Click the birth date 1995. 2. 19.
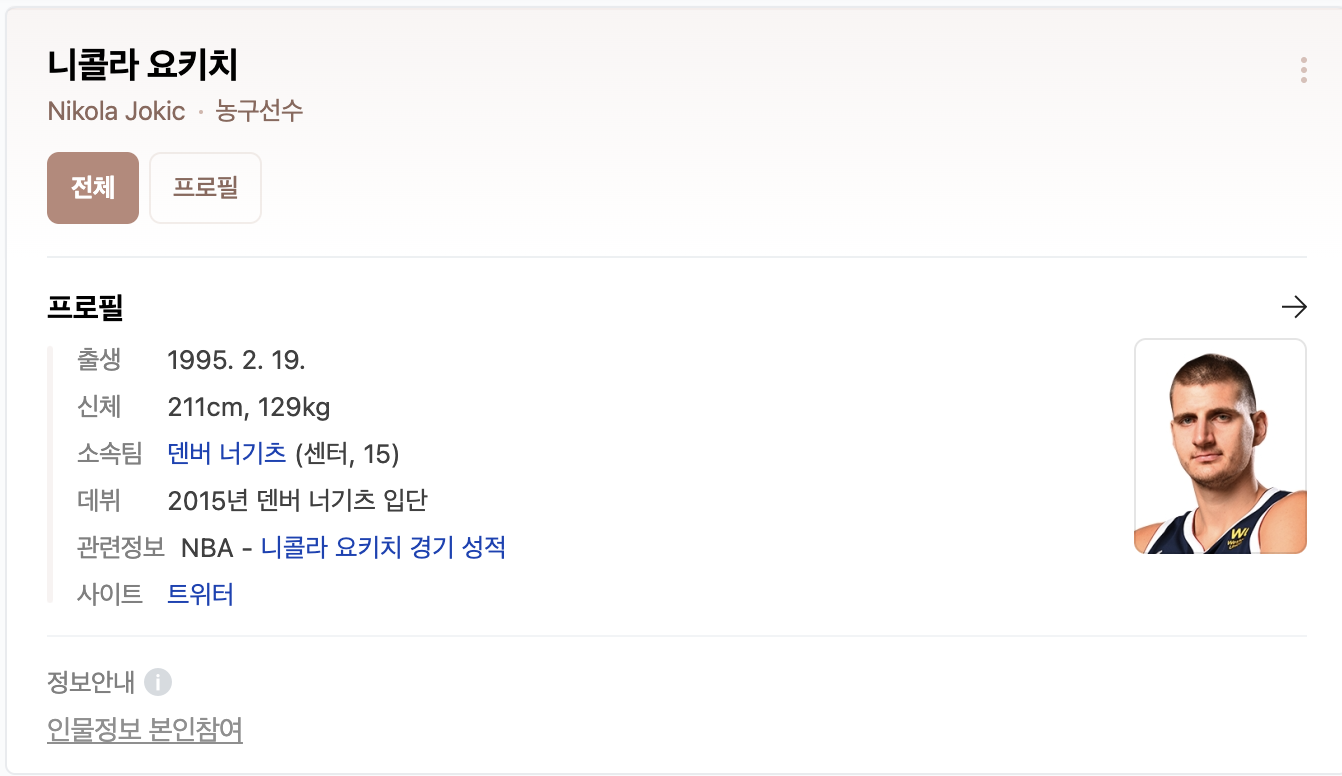This screenshot has height=776, width=1342. pyautogui.click(x=236, y=360)
